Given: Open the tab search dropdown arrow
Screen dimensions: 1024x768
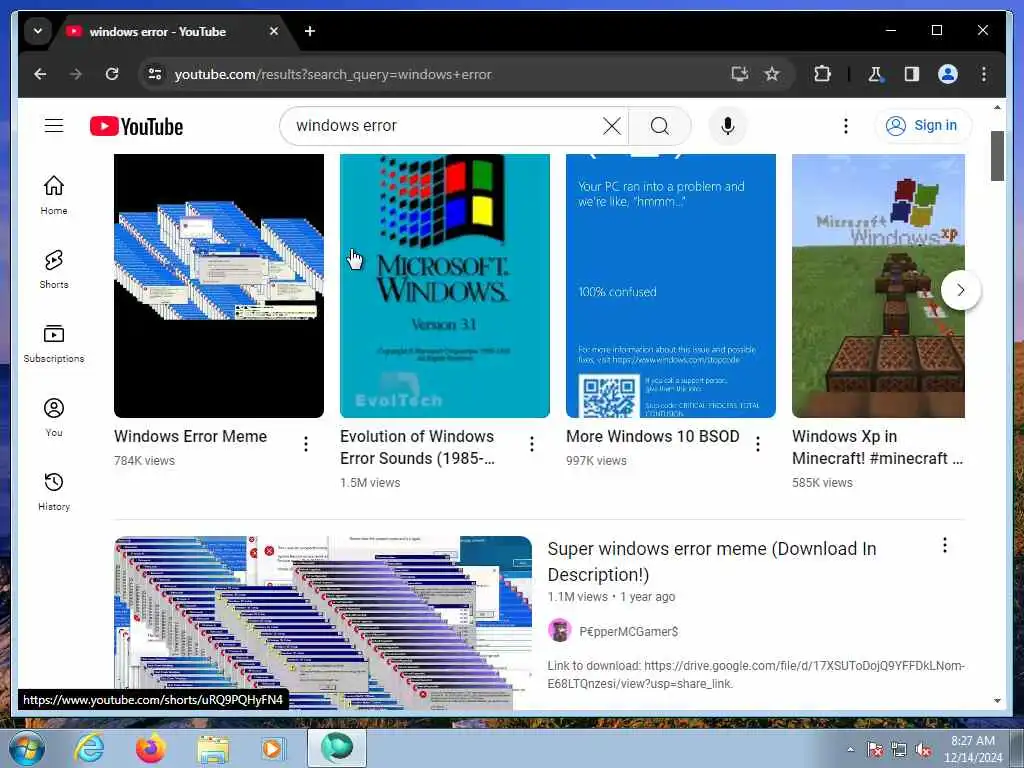Looking at the screenshot, I should 38,31.
